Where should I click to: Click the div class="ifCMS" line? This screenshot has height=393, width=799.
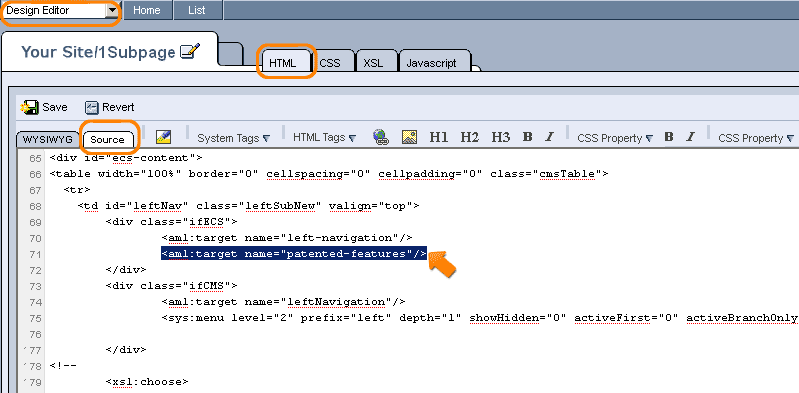(x=172, y=285)
